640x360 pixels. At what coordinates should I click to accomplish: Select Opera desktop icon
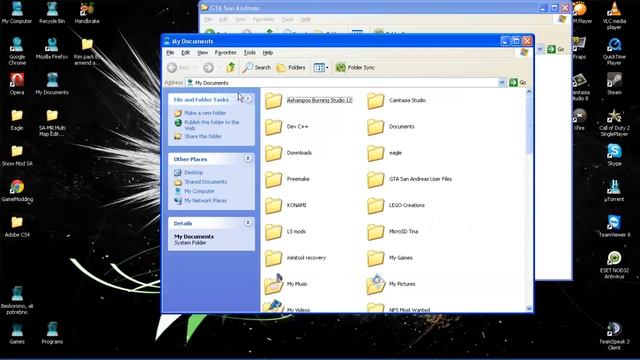click(x=17, y=84)
